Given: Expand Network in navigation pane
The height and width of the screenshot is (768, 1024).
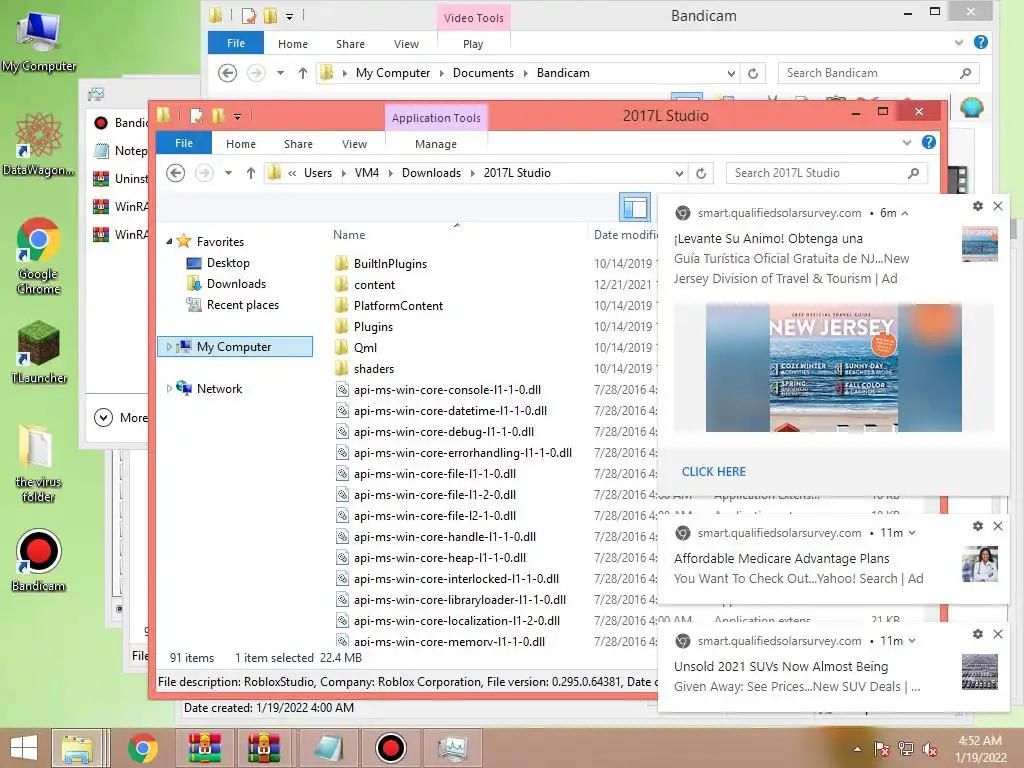Looking at the screenshot, I should click(x=169, y=389).
